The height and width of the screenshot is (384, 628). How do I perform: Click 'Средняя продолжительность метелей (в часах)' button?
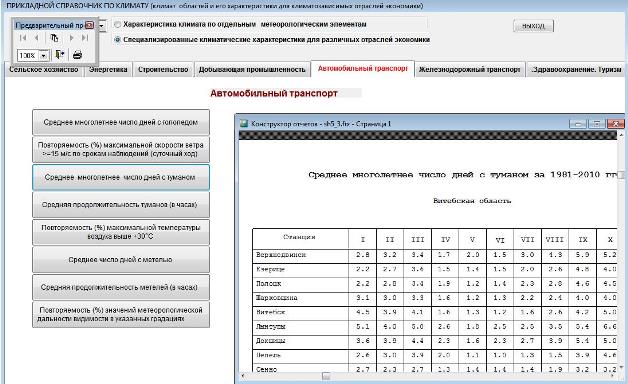pyautogui.click(x=121, y=287)
